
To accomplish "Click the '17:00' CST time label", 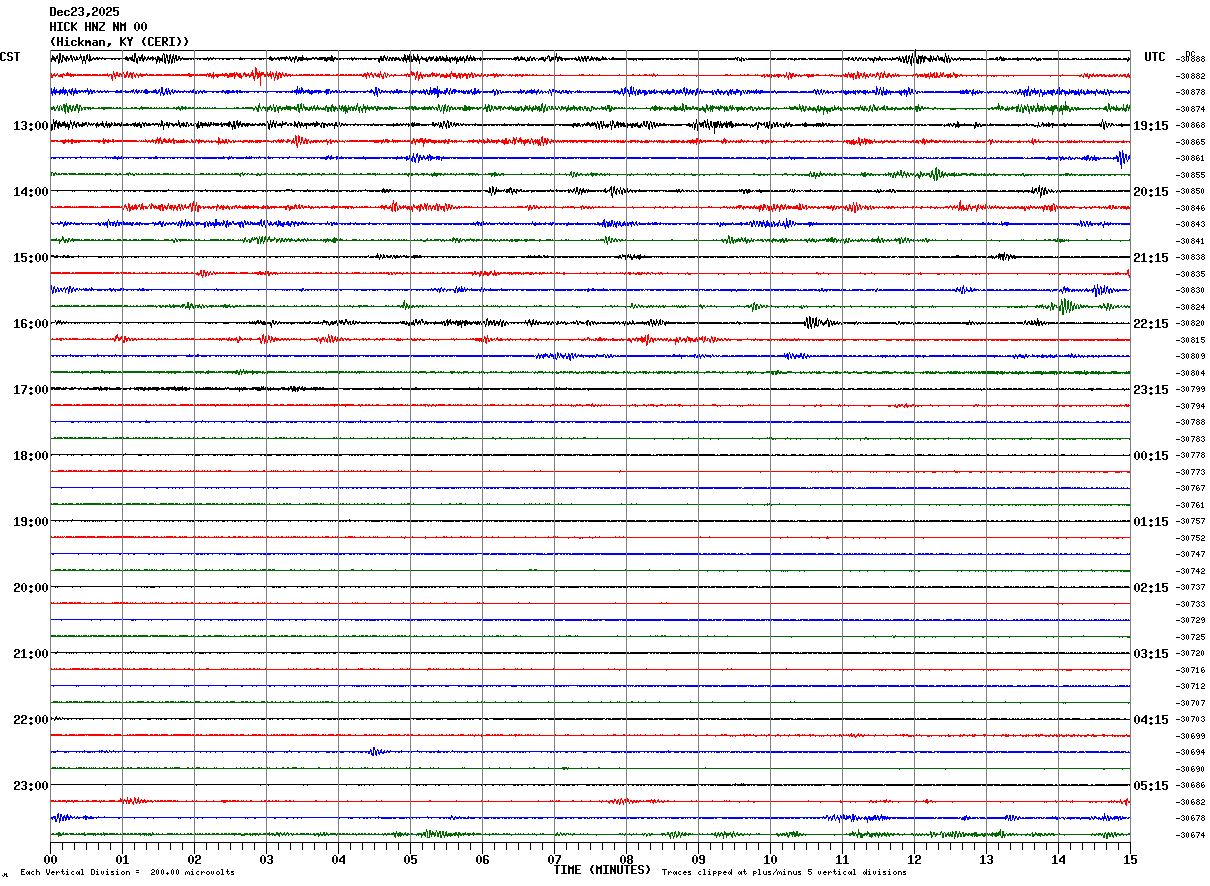I will [x=30, y=390].
